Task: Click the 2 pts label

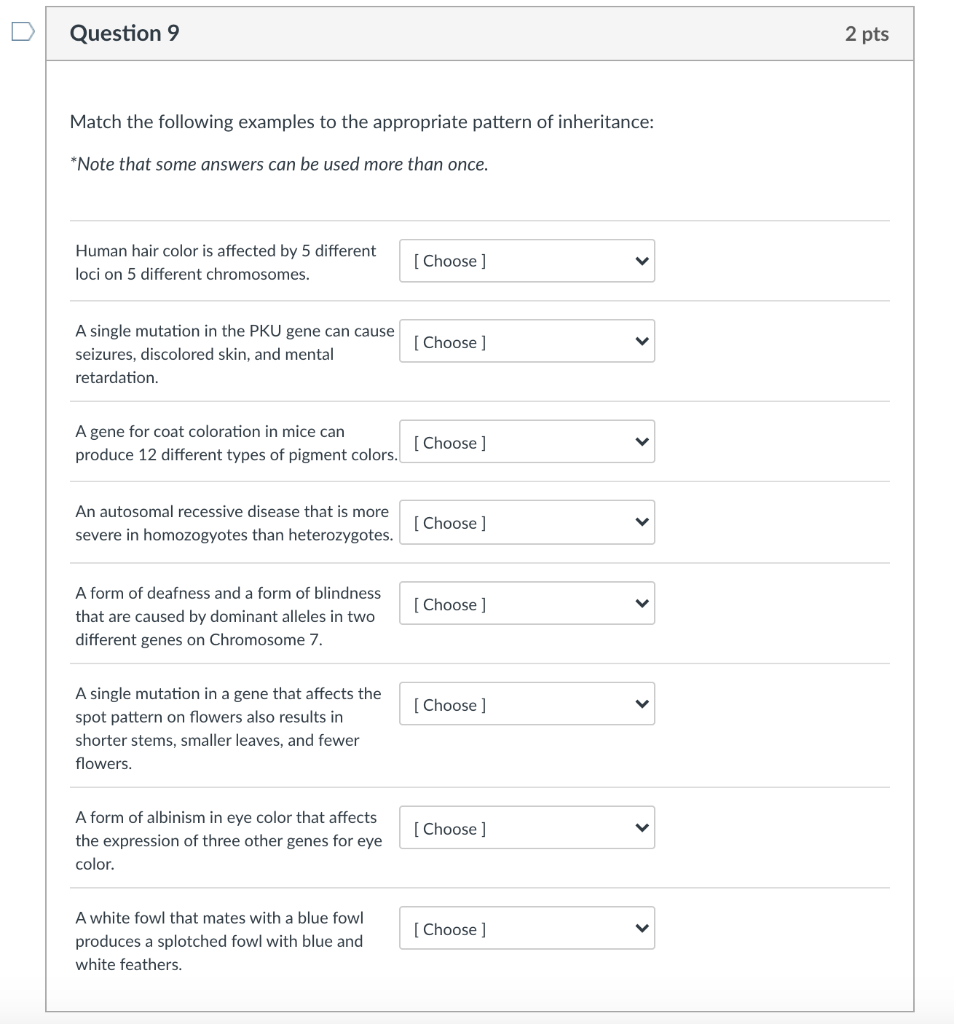Action: [866, 34]
